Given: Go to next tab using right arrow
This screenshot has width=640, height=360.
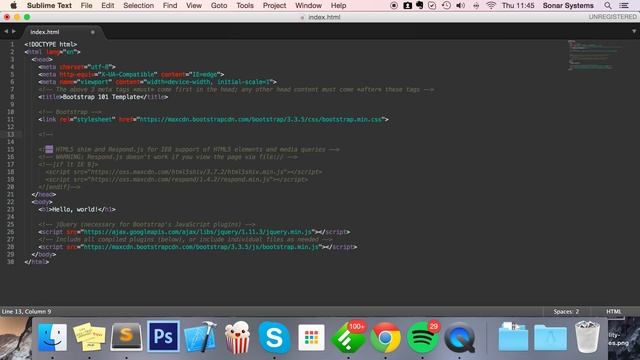Looking at the screenshot, I should [x=14, y=31].
